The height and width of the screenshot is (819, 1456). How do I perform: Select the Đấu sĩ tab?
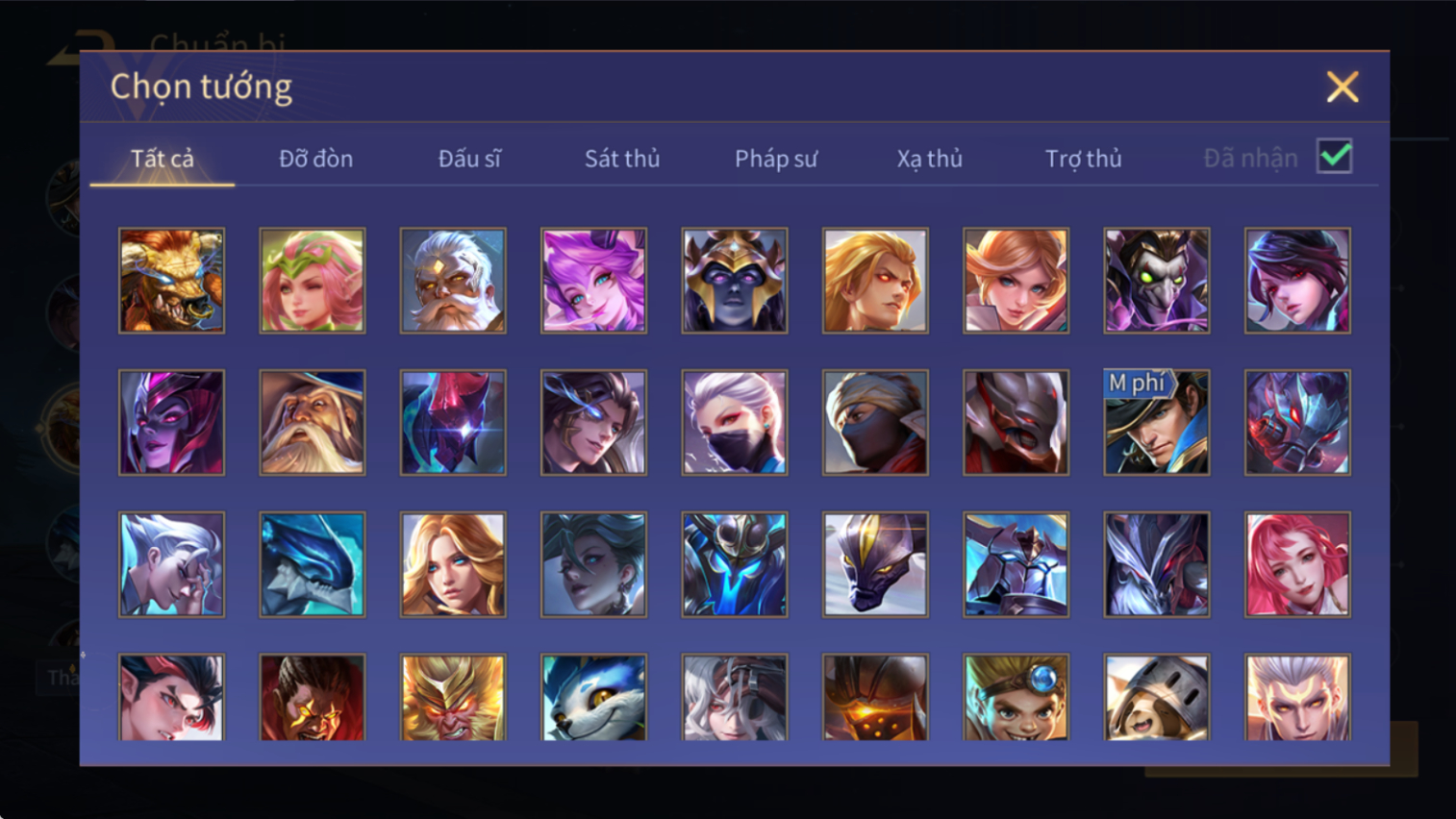point(469,159)
